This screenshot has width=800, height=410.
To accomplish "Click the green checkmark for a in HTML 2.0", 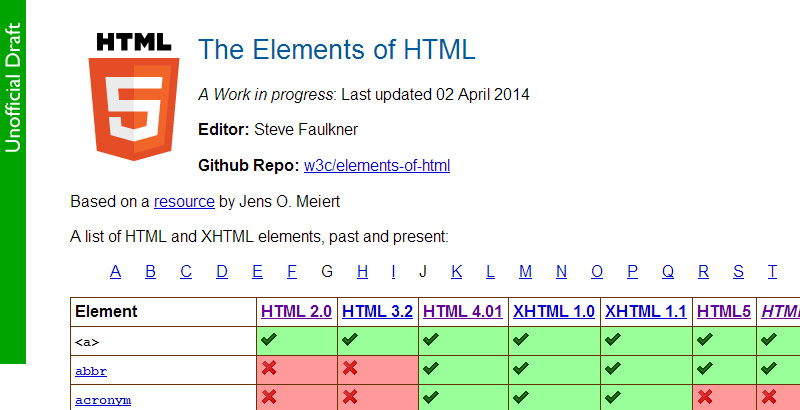I will (268, 340).
